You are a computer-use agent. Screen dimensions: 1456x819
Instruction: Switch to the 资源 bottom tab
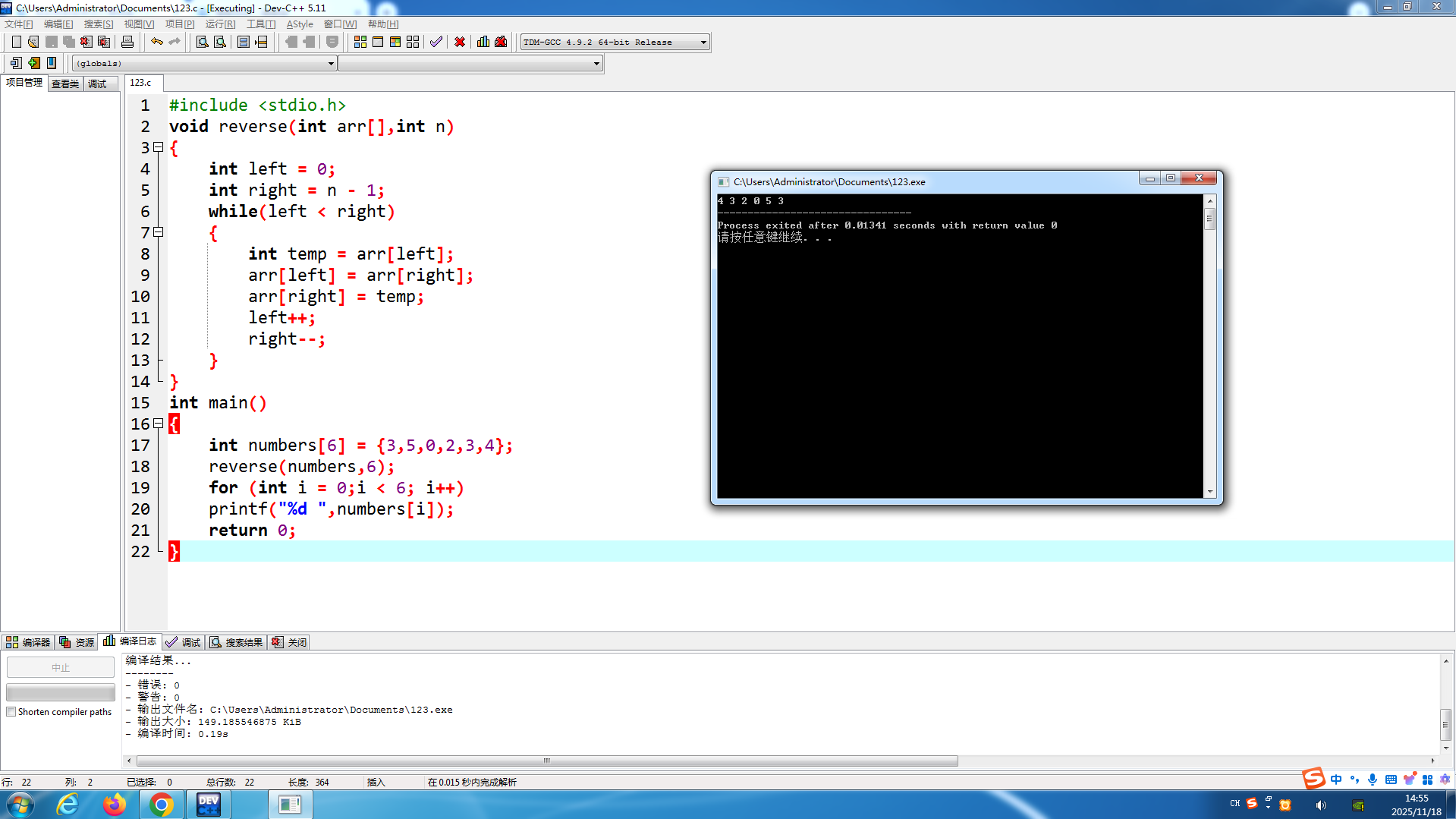click(77, 642)
